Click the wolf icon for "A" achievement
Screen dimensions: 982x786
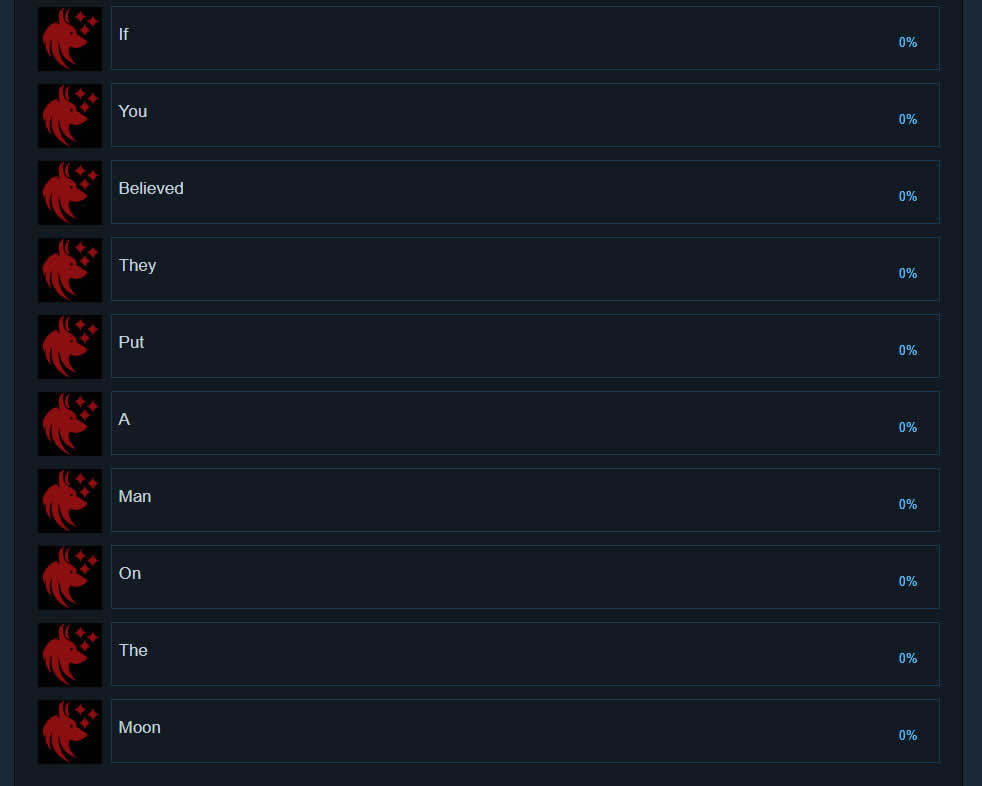[x=70, y=424]
